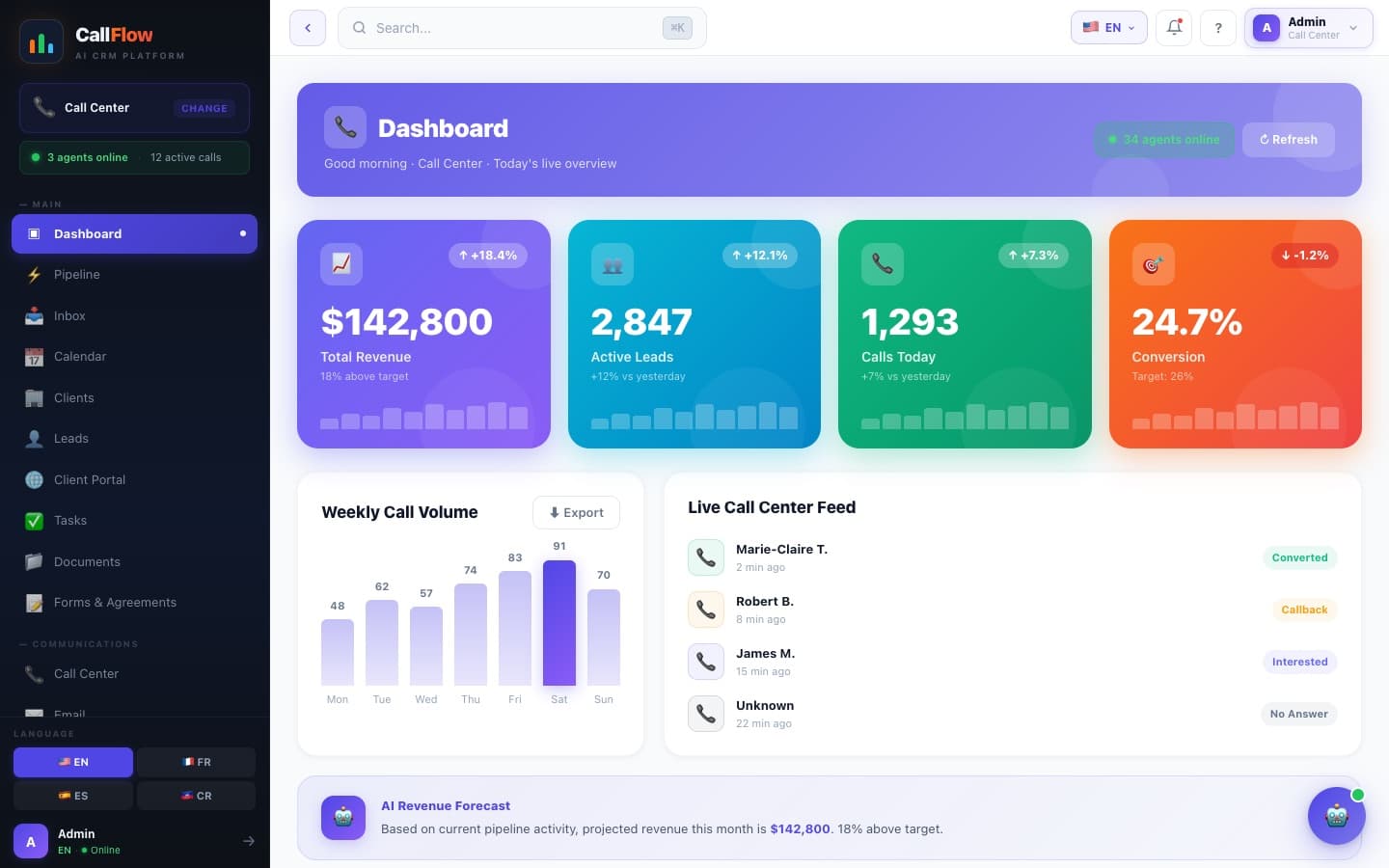Focus the Search input field
Viewport: 1389px width, 868px height.
coord(522,28)
